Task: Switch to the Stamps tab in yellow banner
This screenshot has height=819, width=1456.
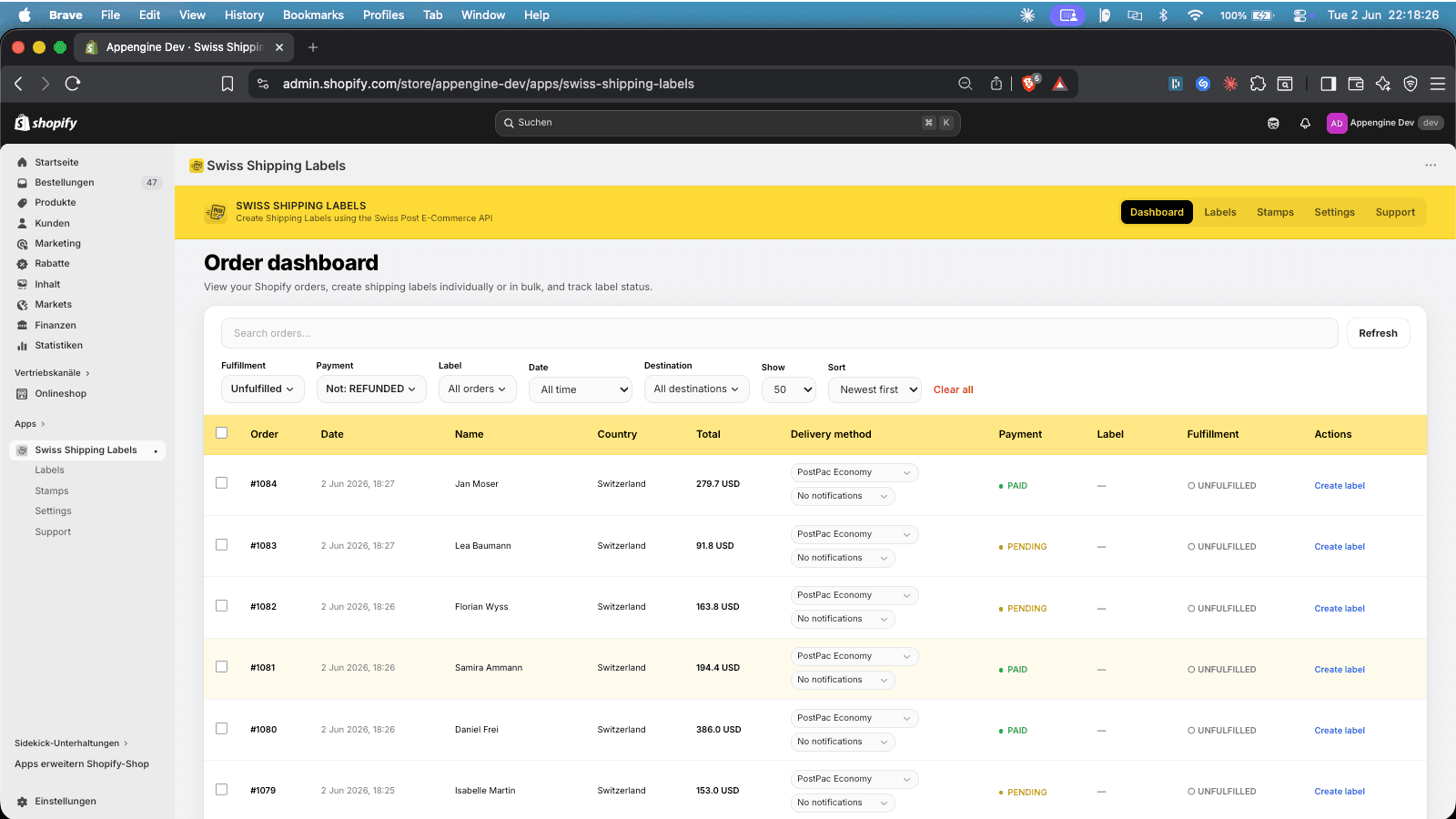Action: (x=1275, y=212)
